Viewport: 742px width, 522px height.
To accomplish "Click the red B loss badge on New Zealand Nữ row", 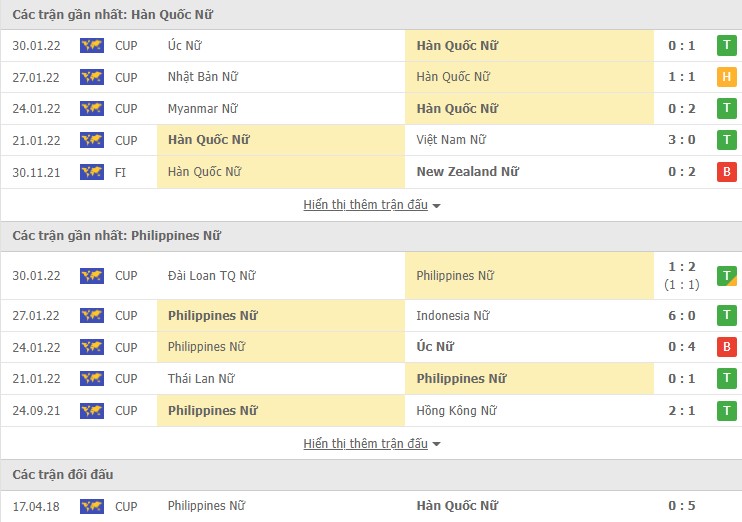I will point(726,171).
